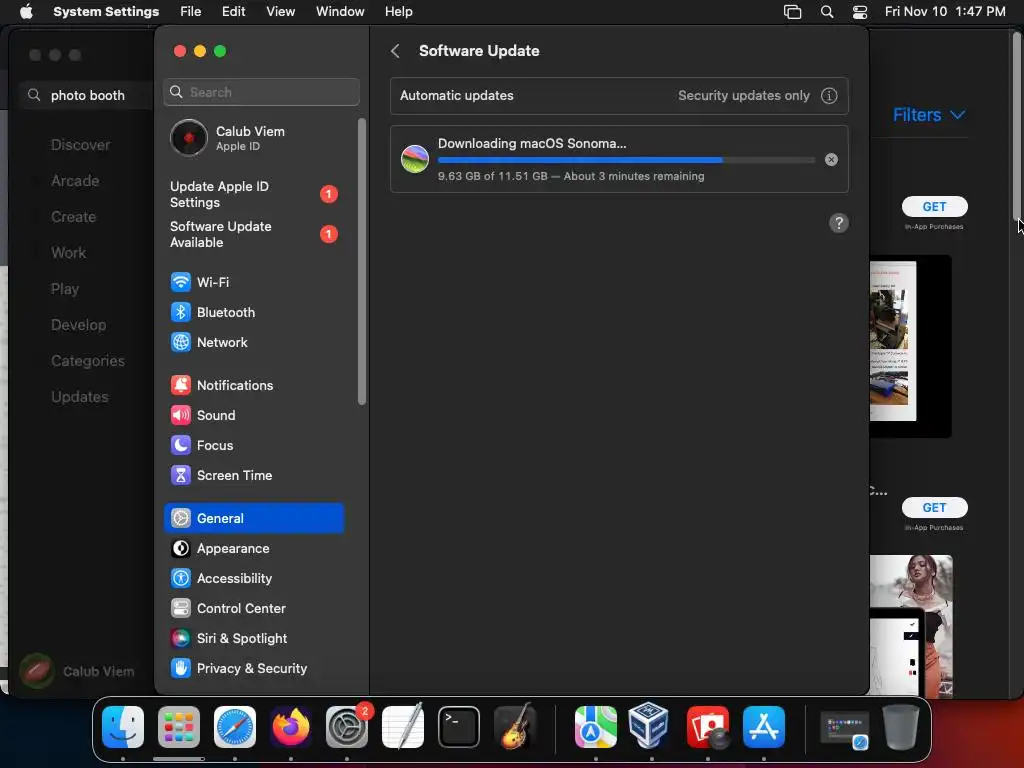Focus the System Settings search field
The width and height of the screenshot is (1024, 768).
[x=261, y=92]
